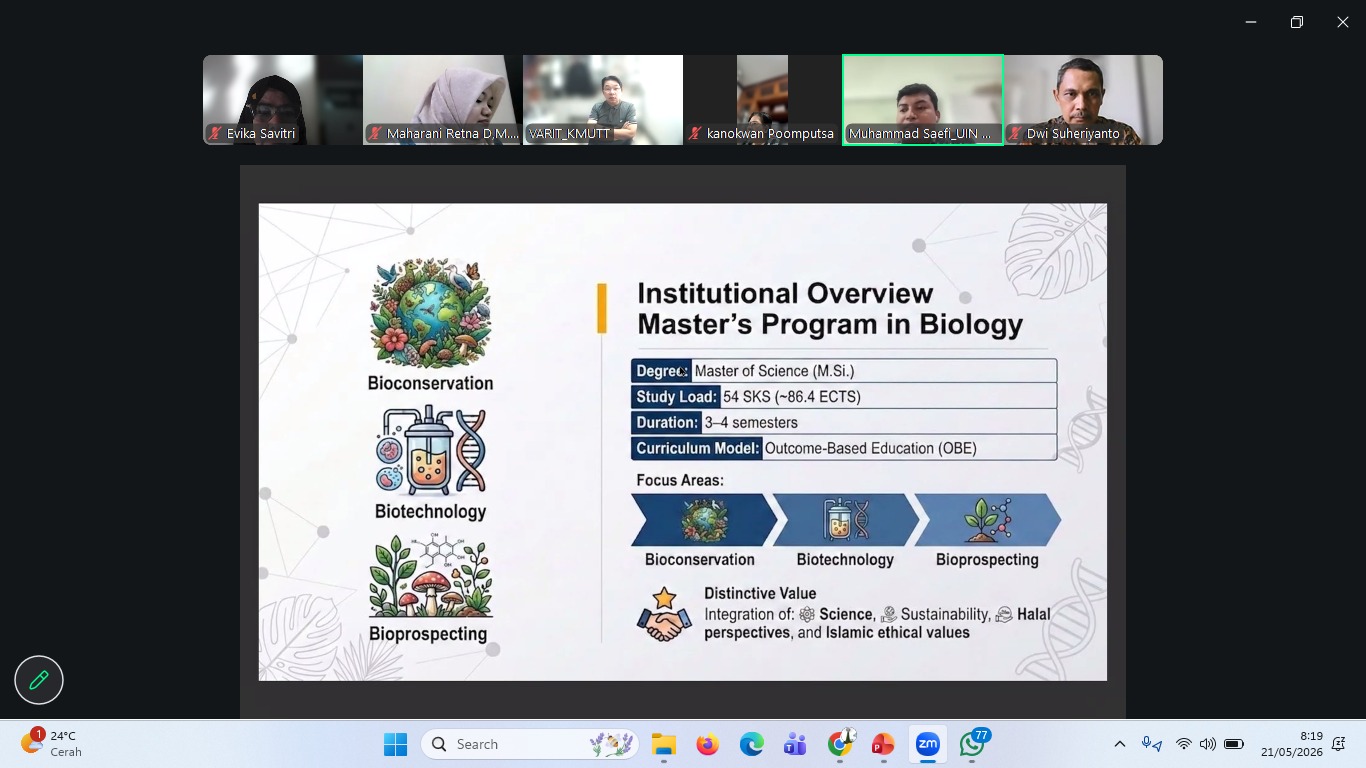Screen dimensions: 1366x768
Task: Click the microphone and location in-use tray icon
Action: point(1152,744)
